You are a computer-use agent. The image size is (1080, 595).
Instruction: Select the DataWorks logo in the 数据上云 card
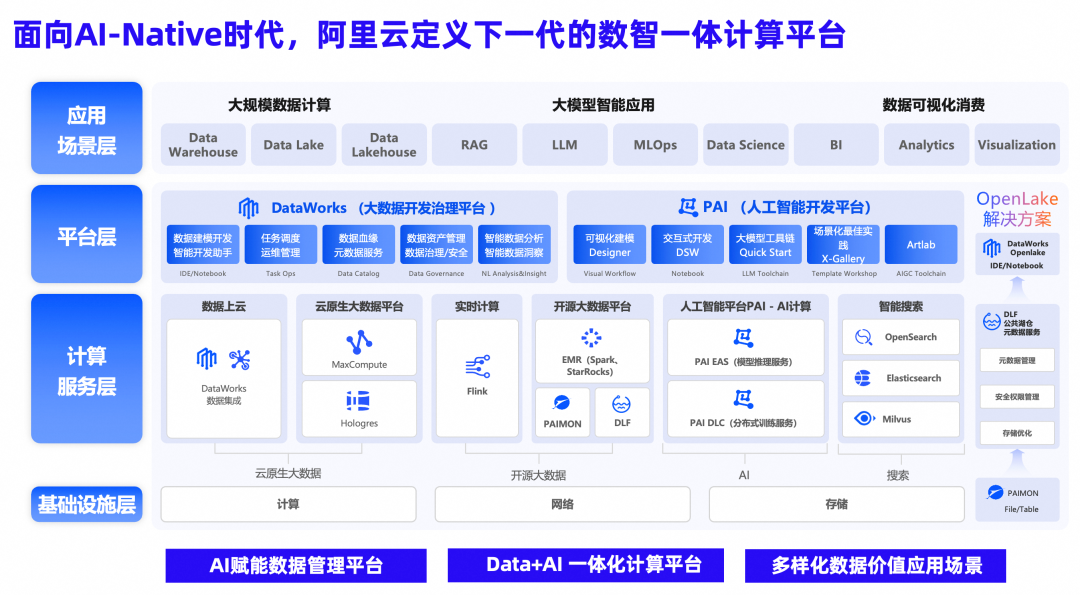tap(207, 359)
